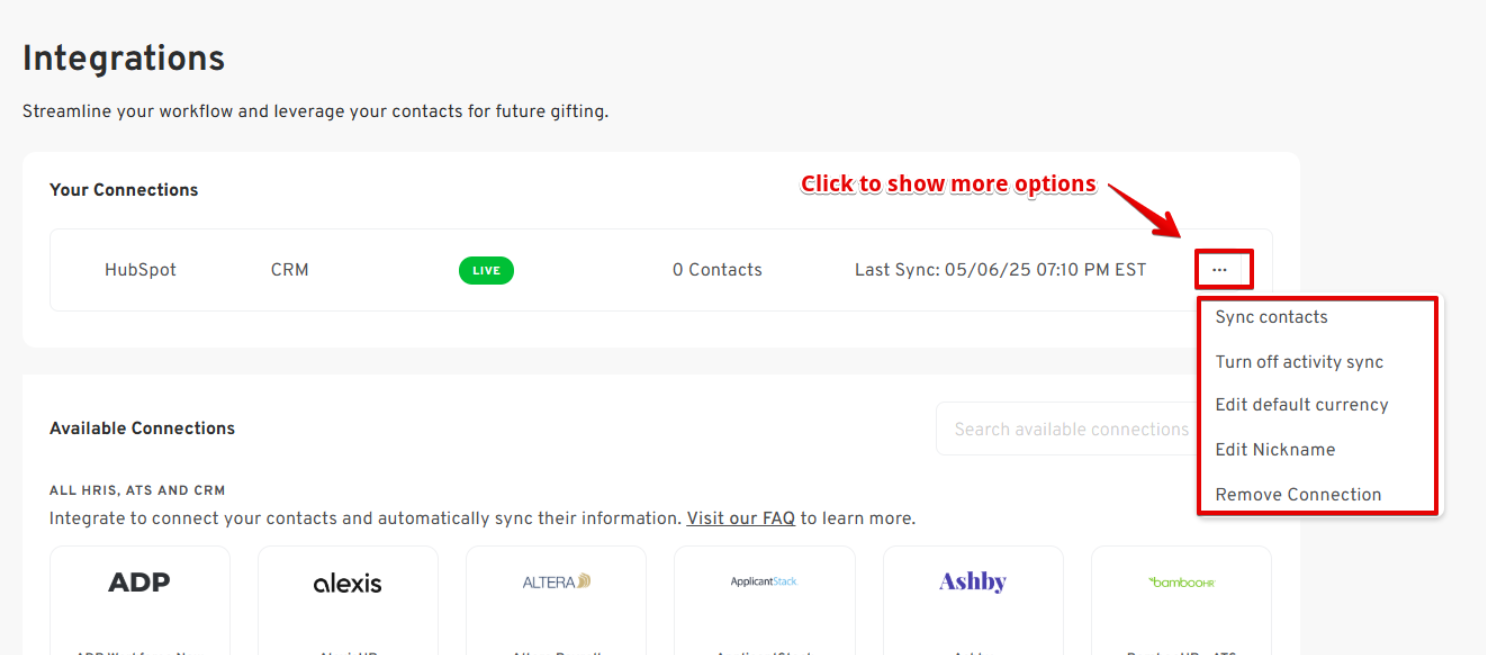Image resolution: width=1486 pixels, height=655 pixels.
Task: Choose Sync contacts from the menu
Action: click(1271, 317)
